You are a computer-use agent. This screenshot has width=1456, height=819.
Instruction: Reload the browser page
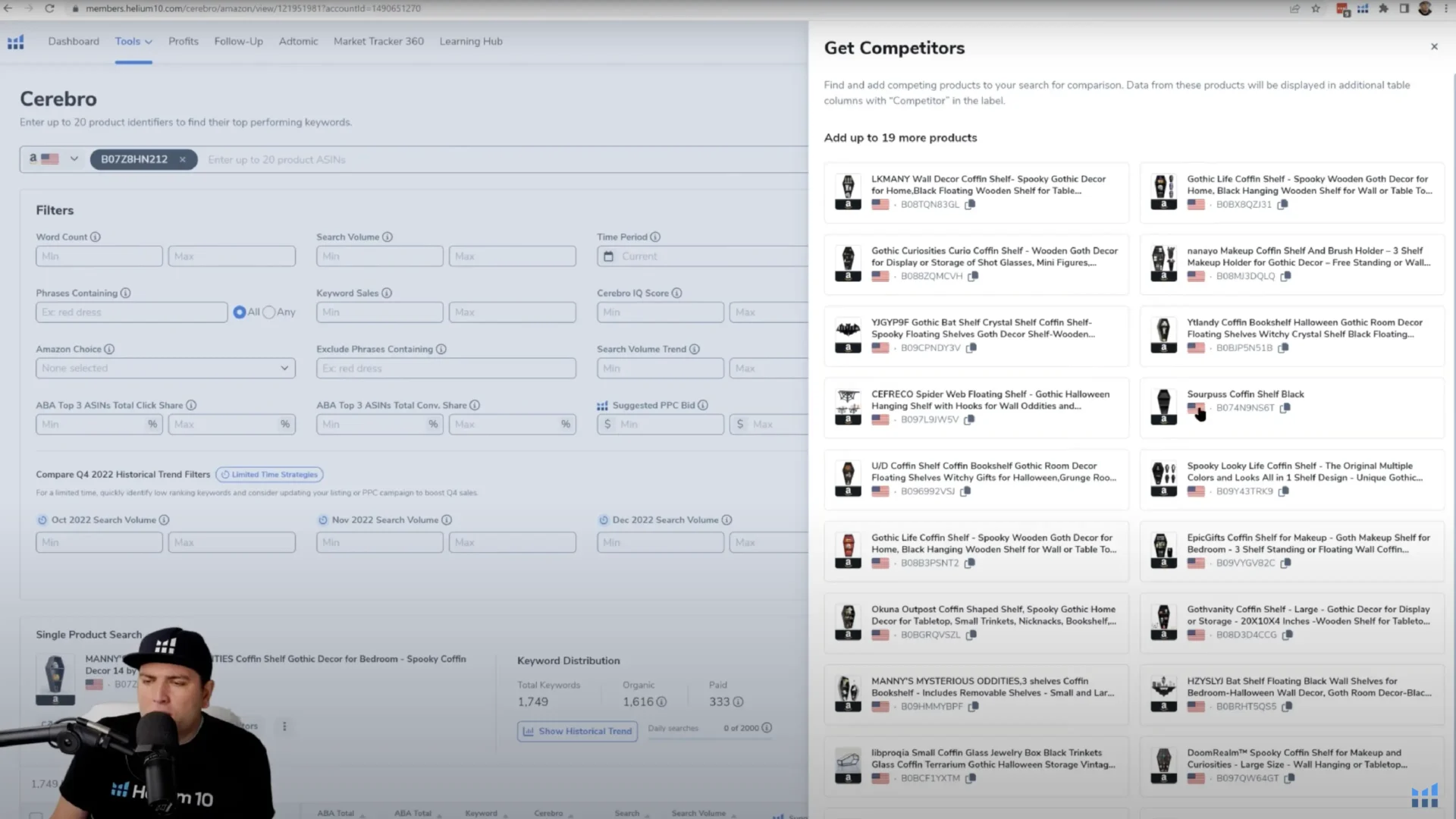point(49,8)
